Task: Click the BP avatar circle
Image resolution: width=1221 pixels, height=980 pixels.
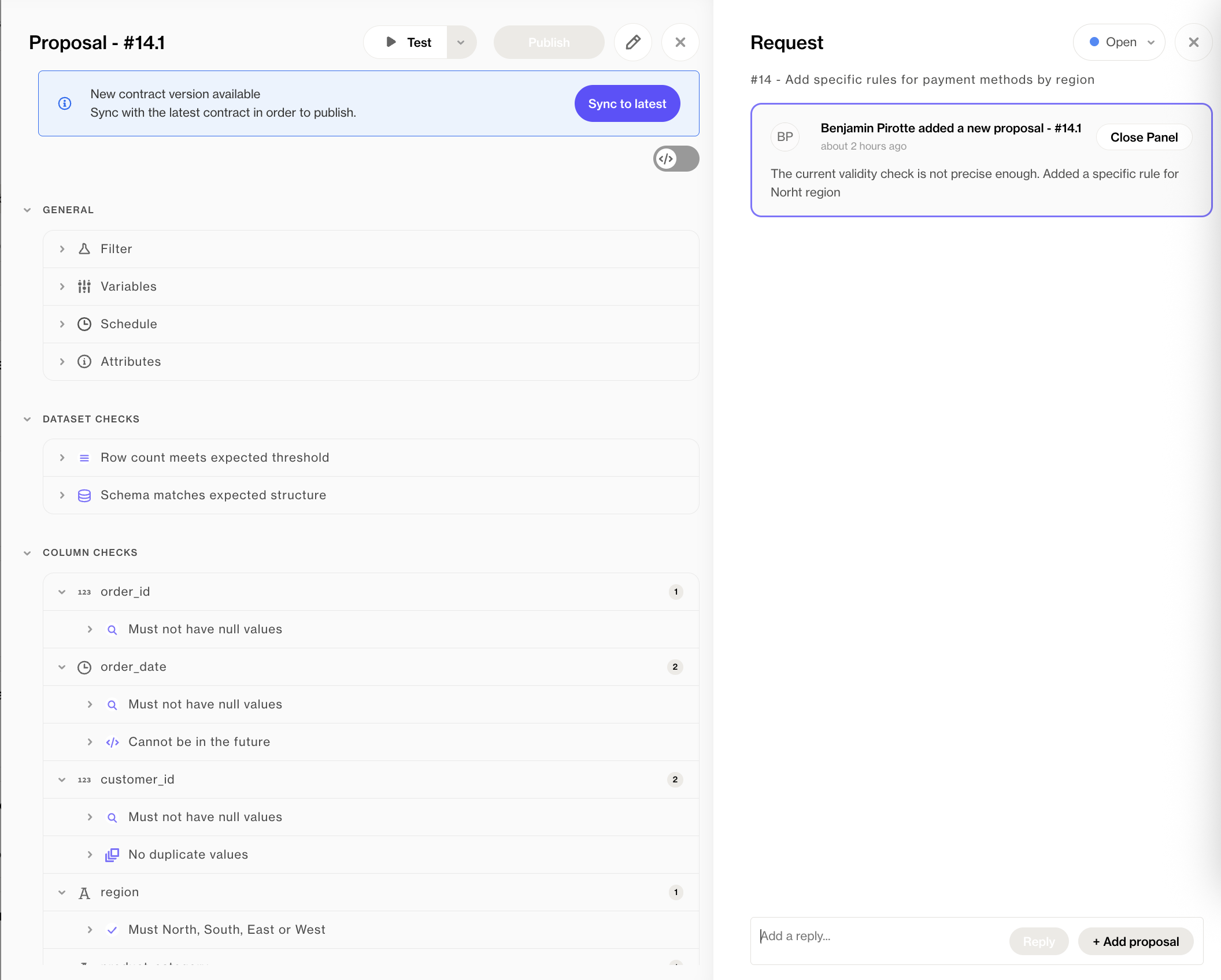Action: 785,137
